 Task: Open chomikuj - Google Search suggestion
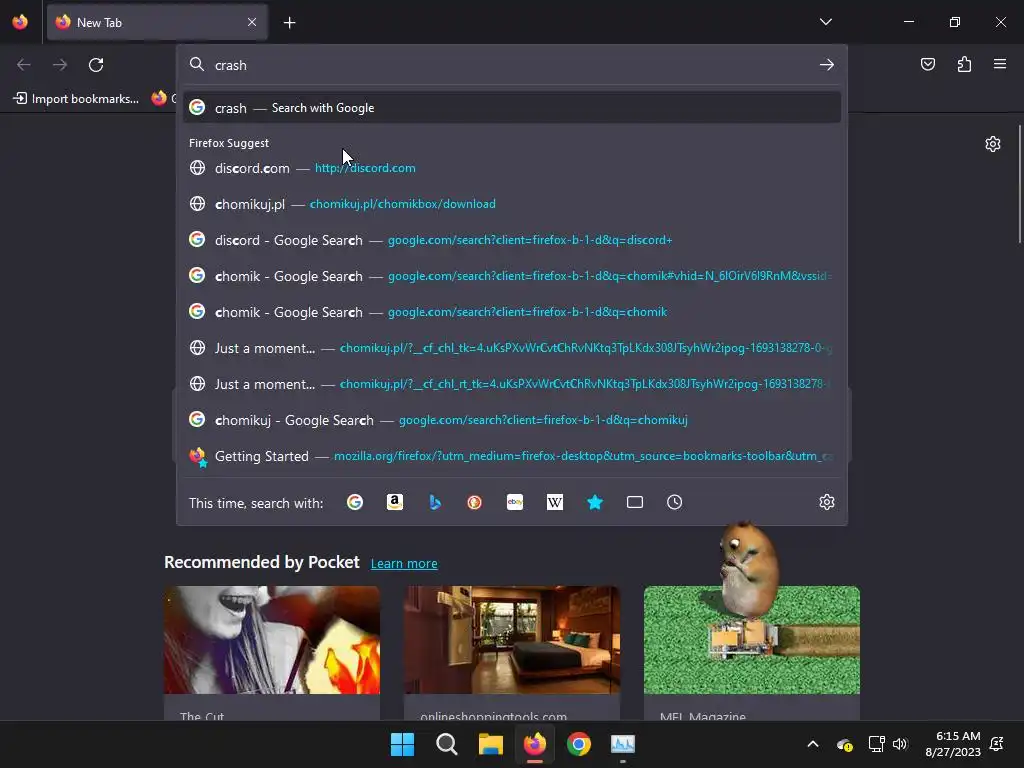click(512, 420)
